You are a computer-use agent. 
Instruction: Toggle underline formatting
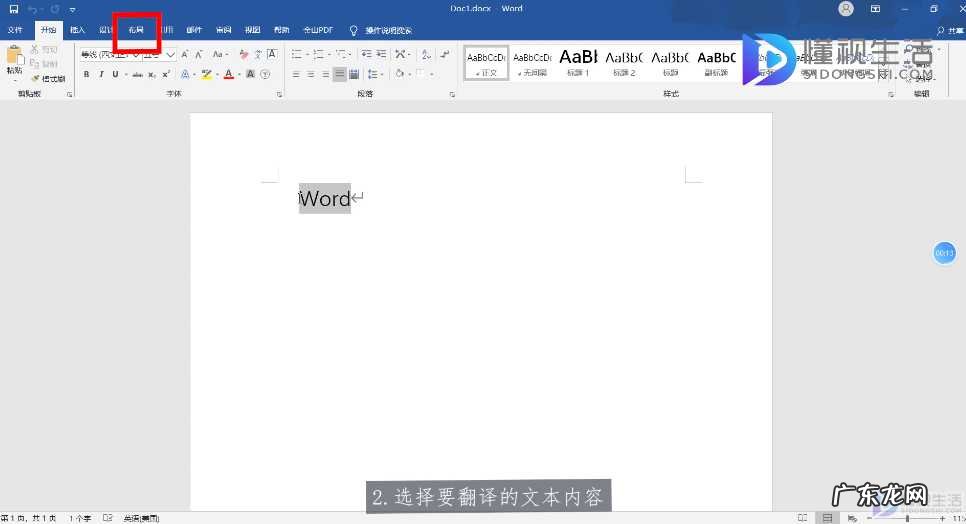pos(115,75)
